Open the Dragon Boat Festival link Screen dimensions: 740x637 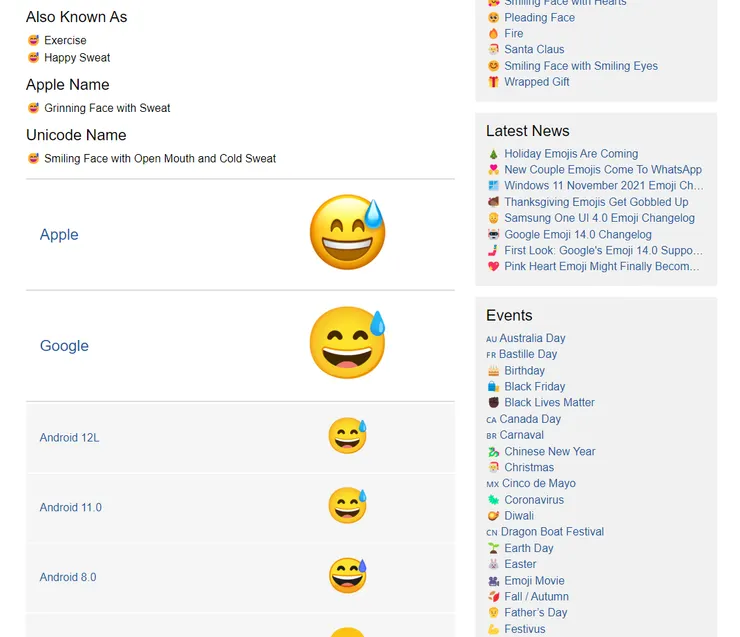pos(552,532)
